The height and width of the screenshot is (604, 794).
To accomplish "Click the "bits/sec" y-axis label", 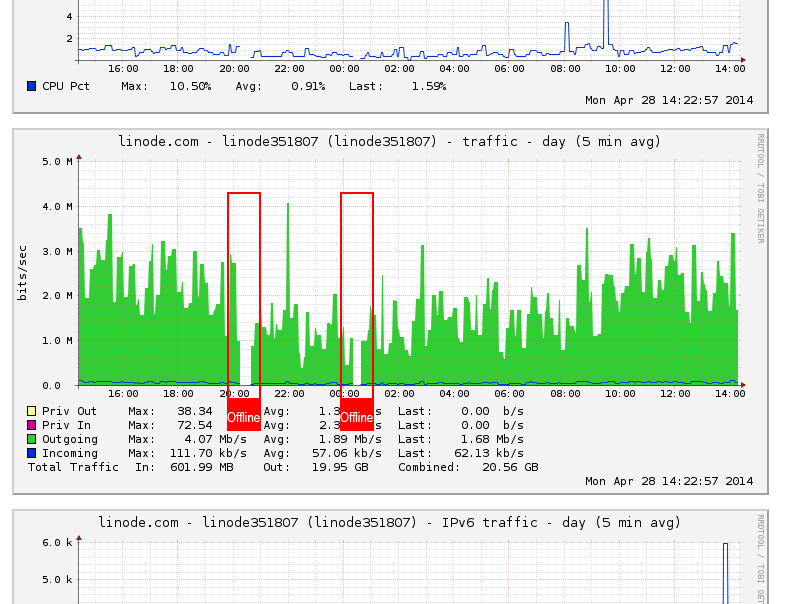I will point(22,273).
